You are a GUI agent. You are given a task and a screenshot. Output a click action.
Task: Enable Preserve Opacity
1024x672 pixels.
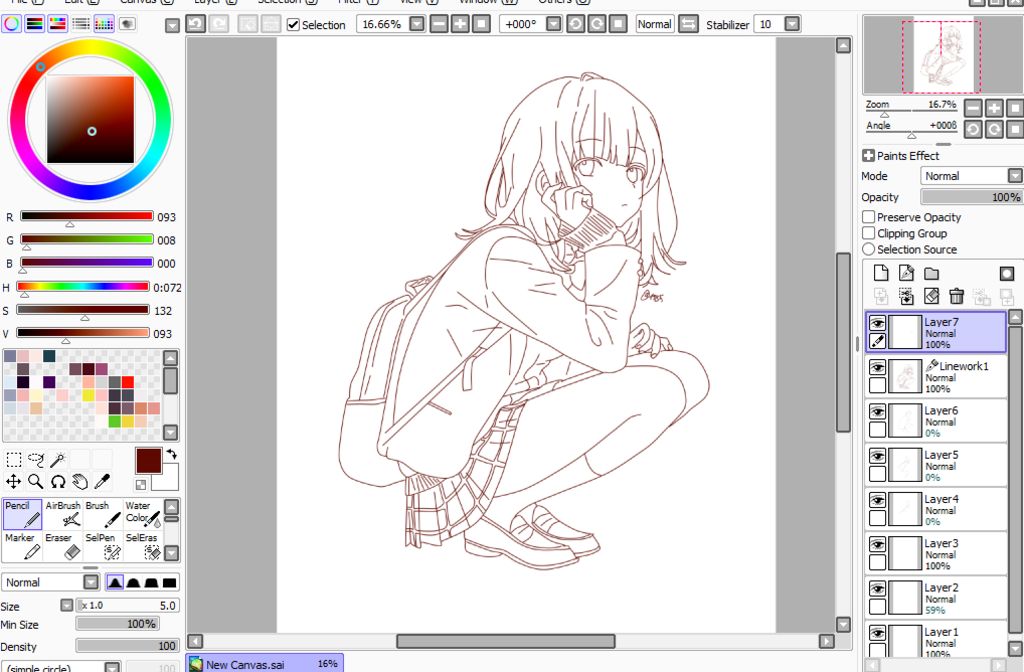(869, 217)
